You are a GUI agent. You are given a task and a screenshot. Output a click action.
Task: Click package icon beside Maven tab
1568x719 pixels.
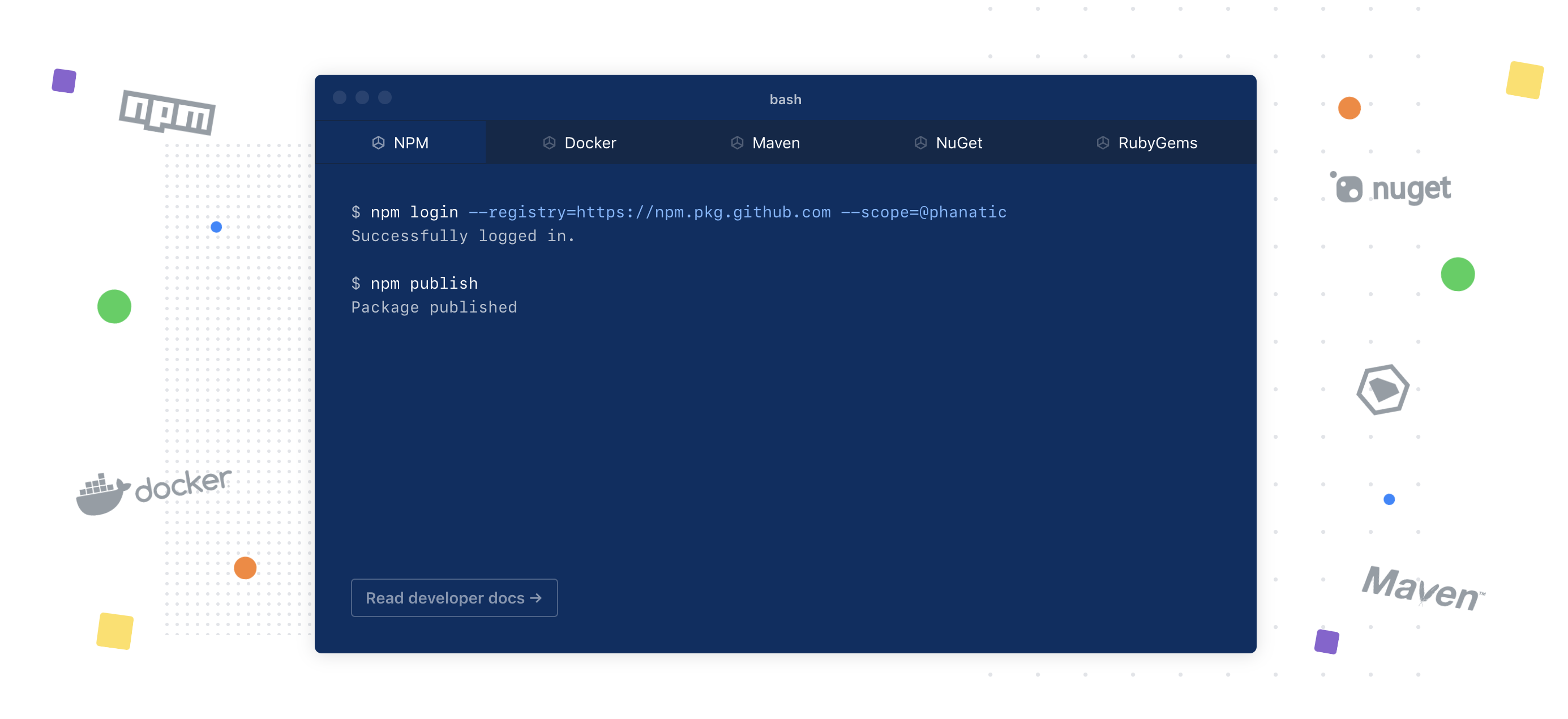(x=736, y=143)
